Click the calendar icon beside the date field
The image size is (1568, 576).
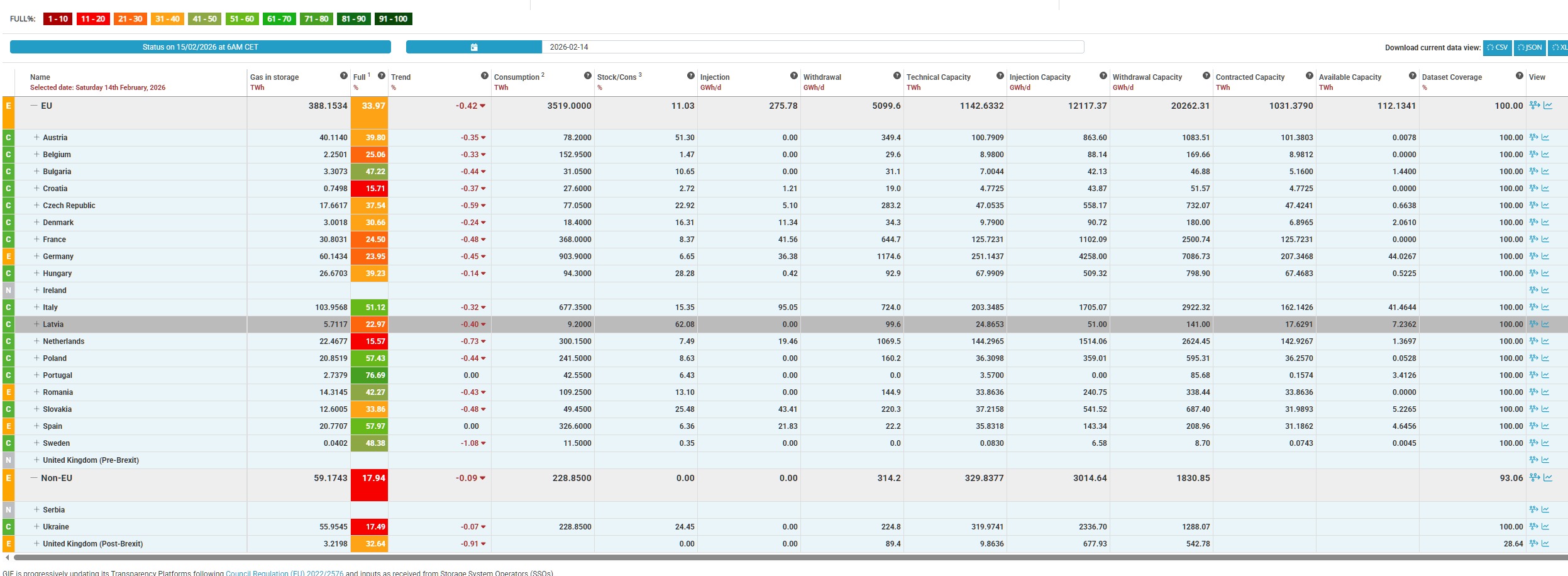(474, 47)
